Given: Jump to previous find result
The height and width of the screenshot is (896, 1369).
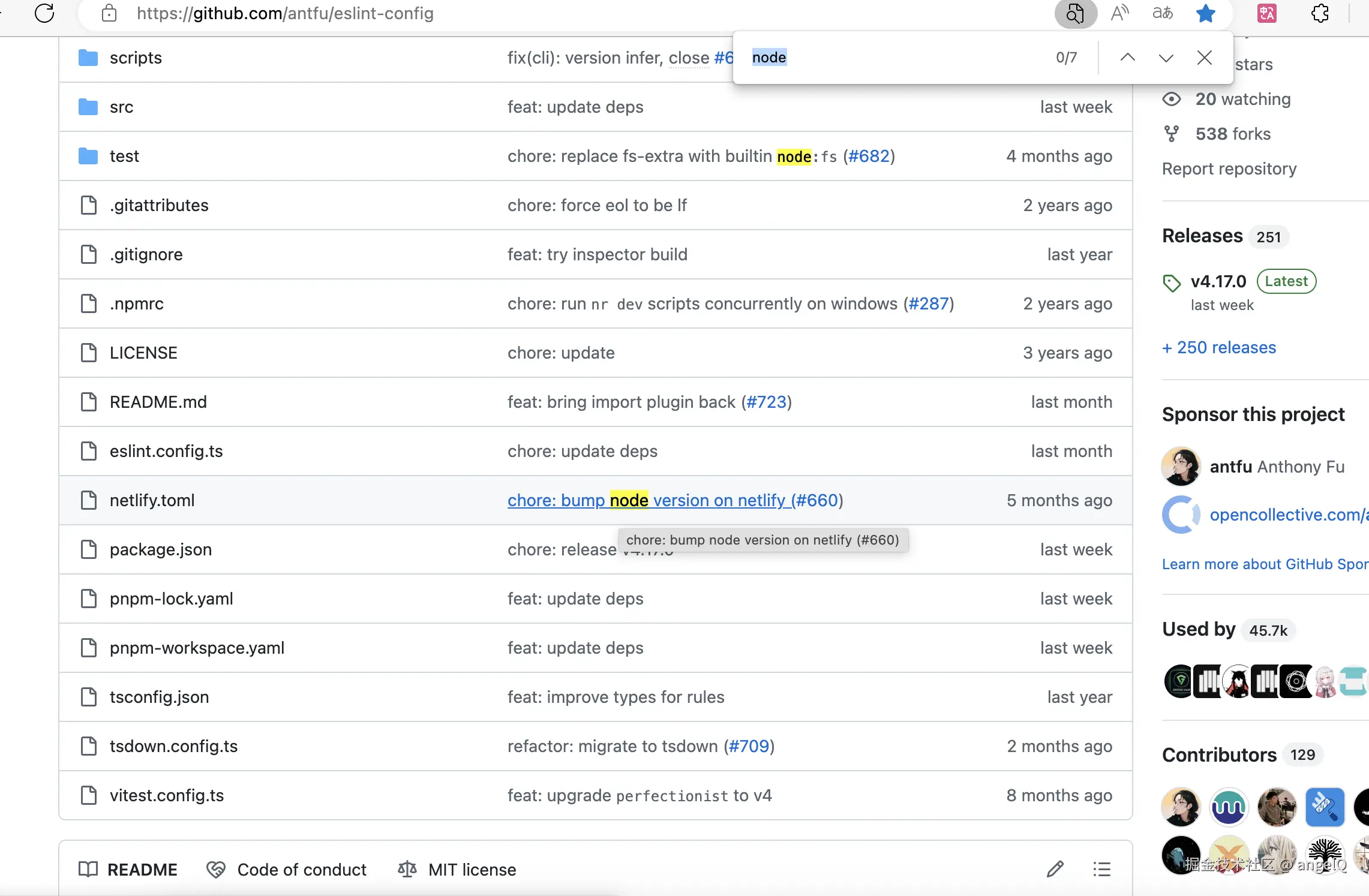Looking at the screenshot, I should coord(1127,58).
